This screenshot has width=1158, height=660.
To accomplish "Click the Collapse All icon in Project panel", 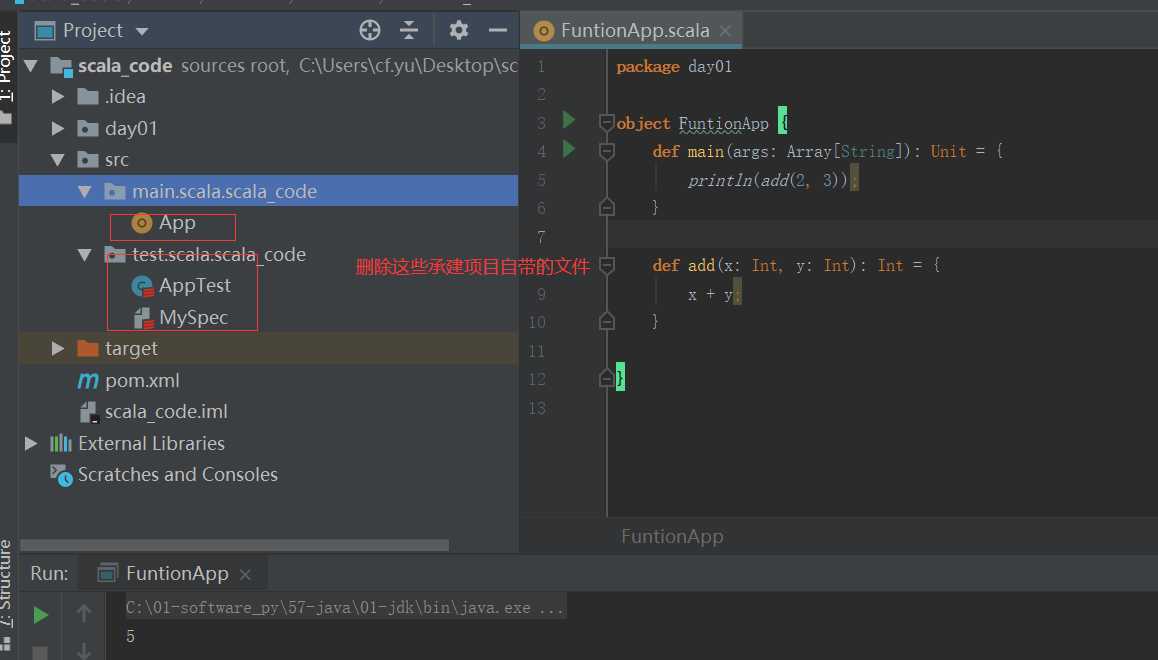I will coord(408,30).
